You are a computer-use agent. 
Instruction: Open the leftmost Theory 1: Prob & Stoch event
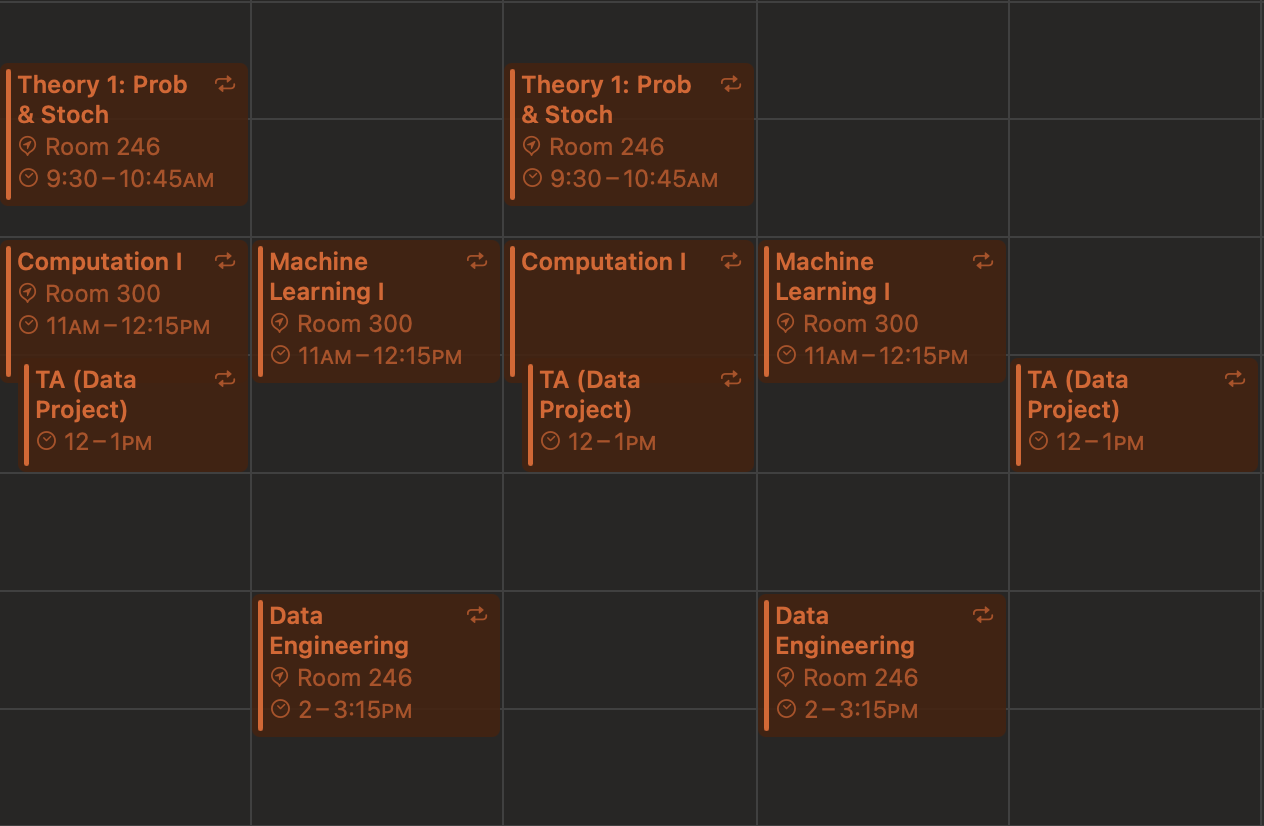[102, 99]
